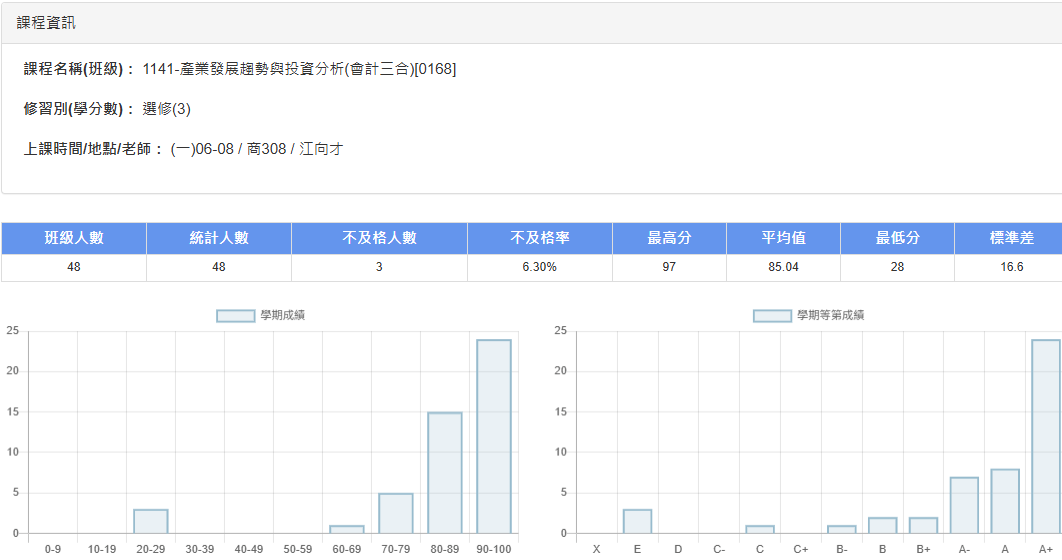
Task: Click the 課程資訊 panel heading
Action: pos(46,23)
